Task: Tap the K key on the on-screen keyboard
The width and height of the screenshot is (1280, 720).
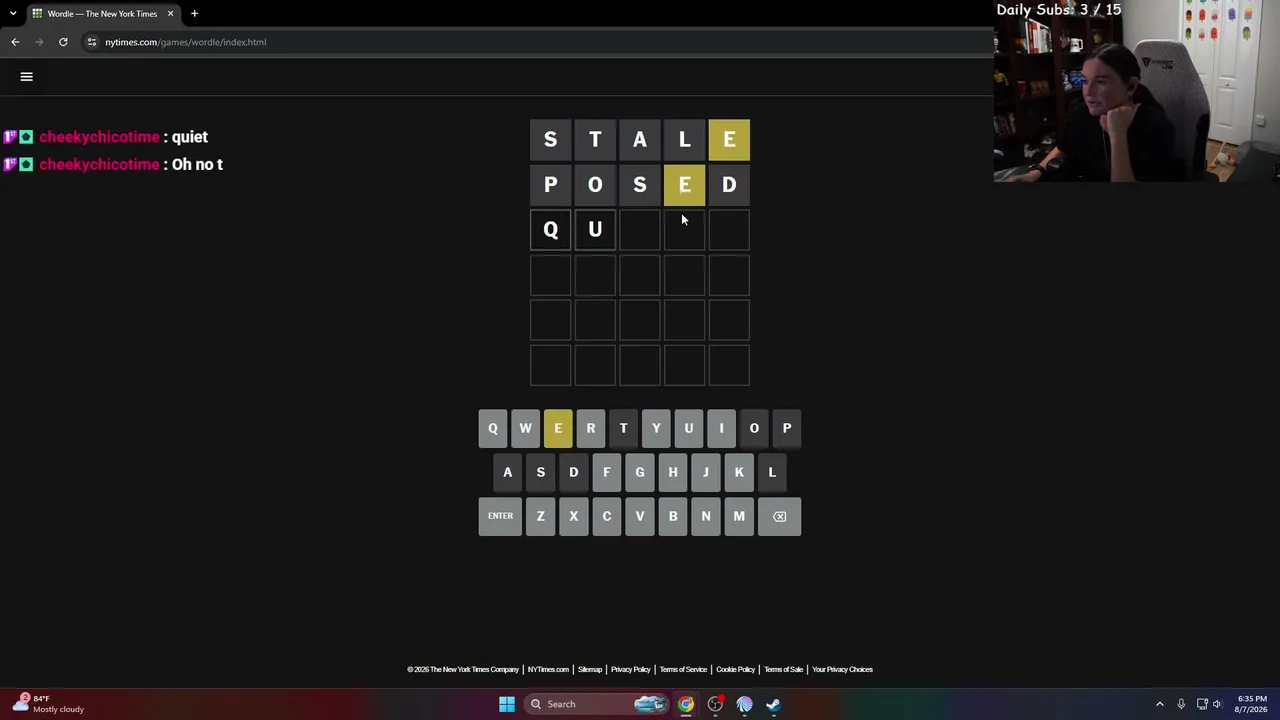Action: coord(739,472)
